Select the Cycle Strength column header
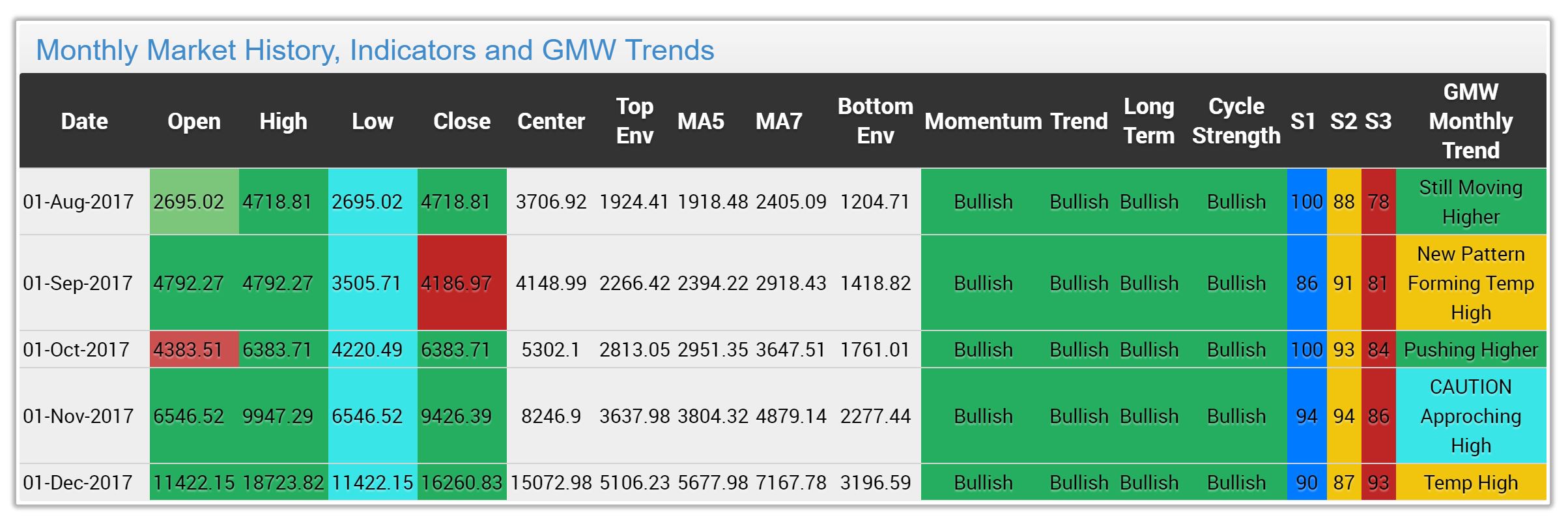1568x526 pixels. click(x=1236, y=121)
